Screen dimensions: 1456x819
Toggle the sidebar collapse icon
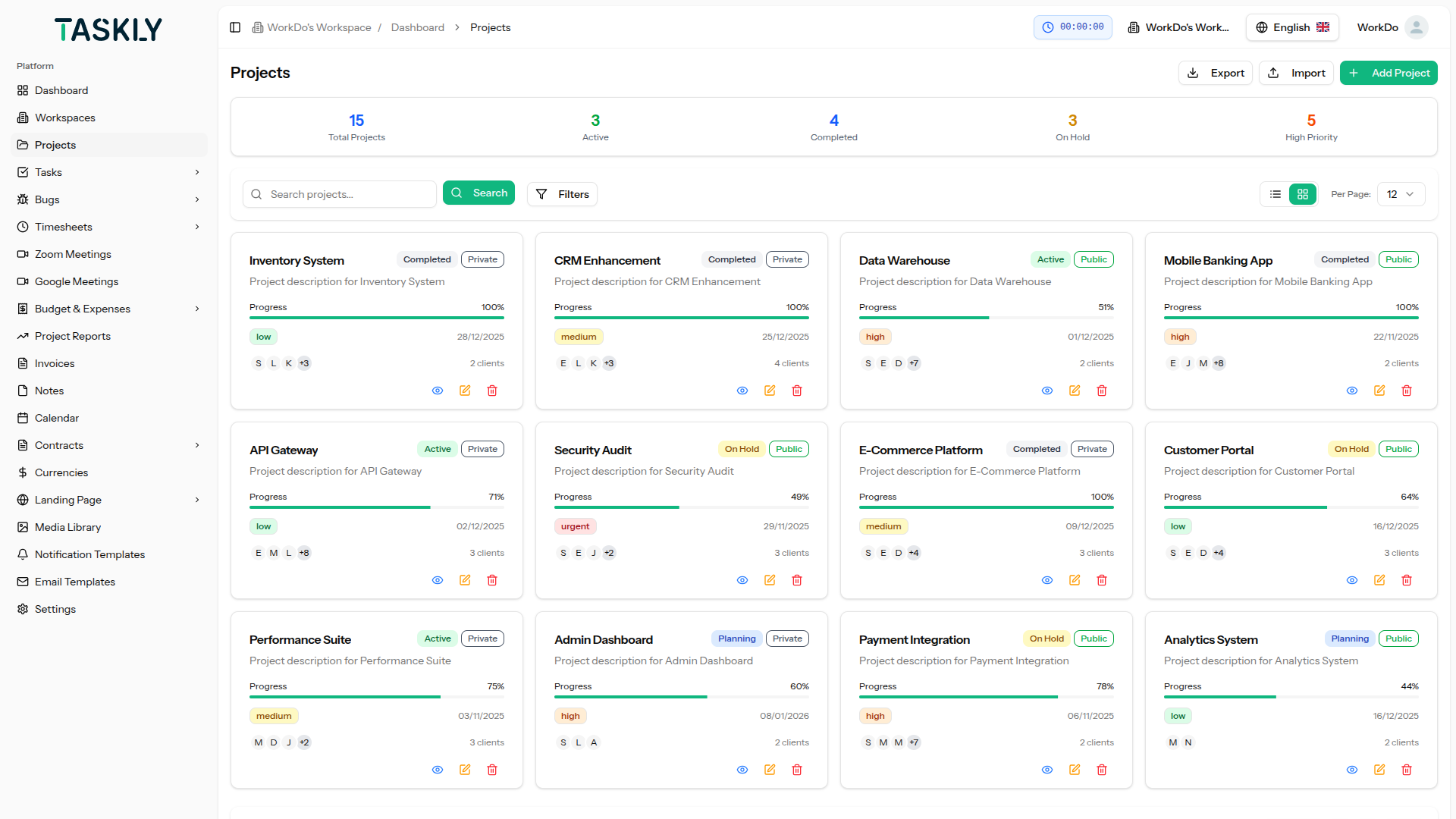[235, 27]
